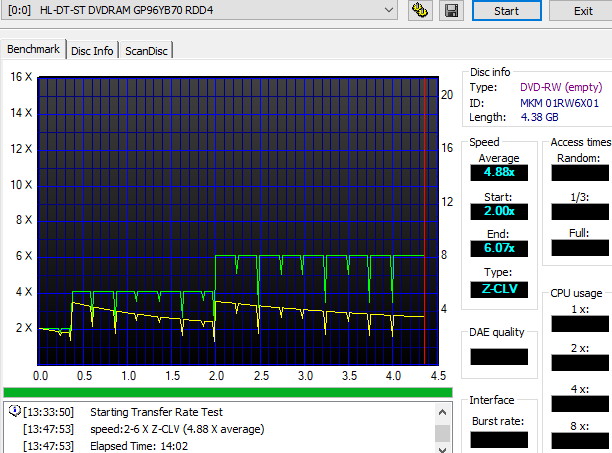Open the Disc Info tab
Screen dimensions: 612x453
coord(92,50)
